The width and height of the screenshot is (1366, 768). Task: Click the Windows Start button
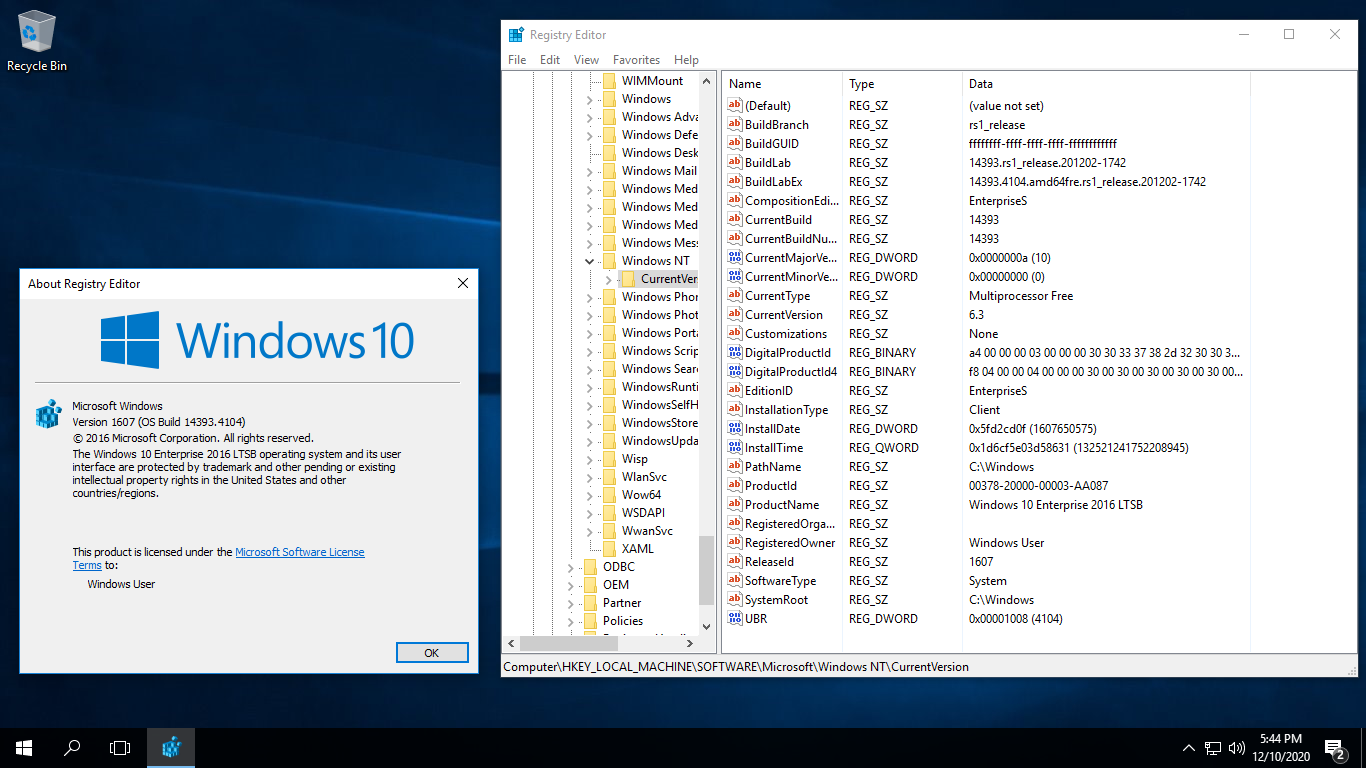24,748
